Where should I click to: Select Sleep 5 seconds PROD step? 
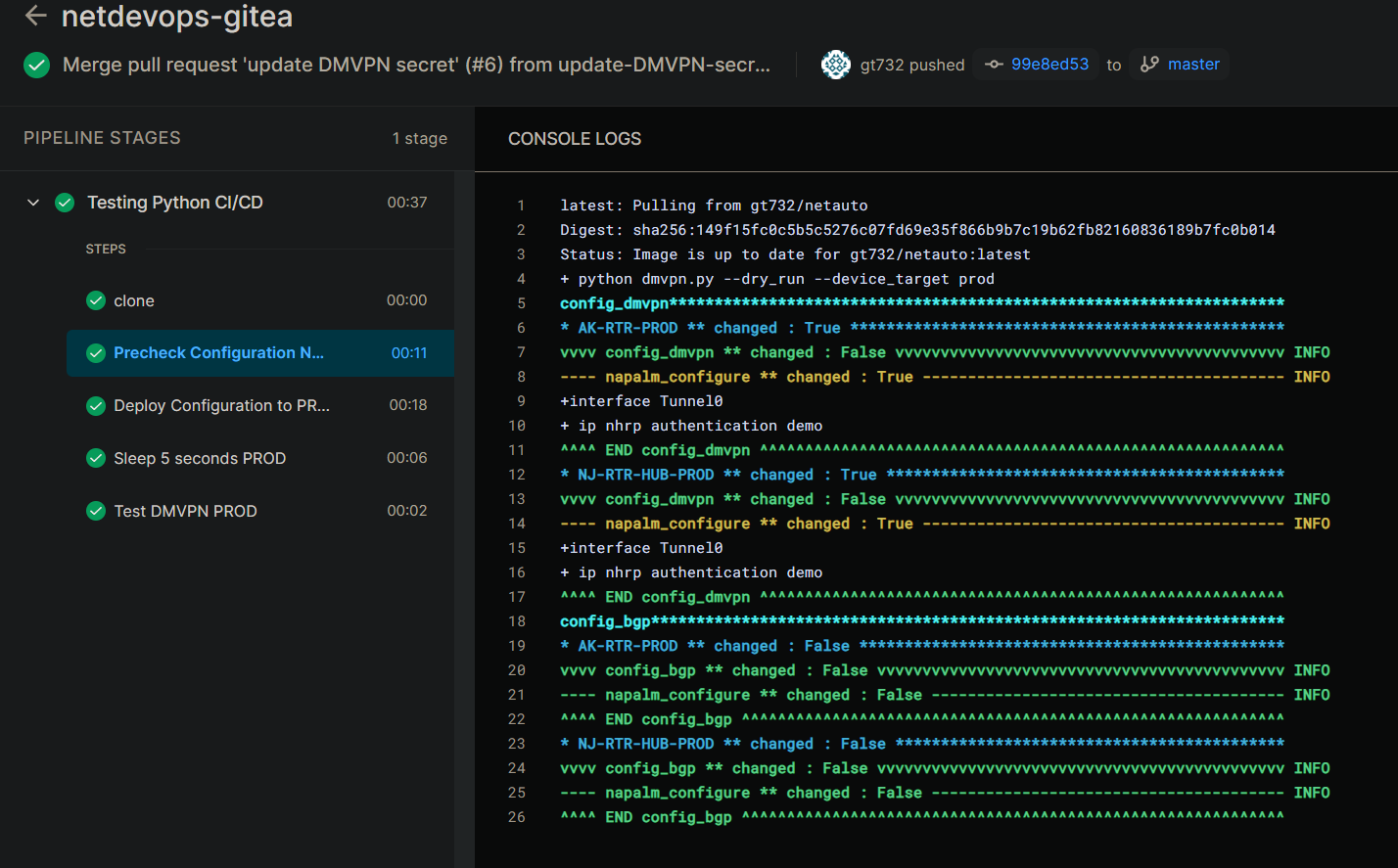(x=200, y=458)
